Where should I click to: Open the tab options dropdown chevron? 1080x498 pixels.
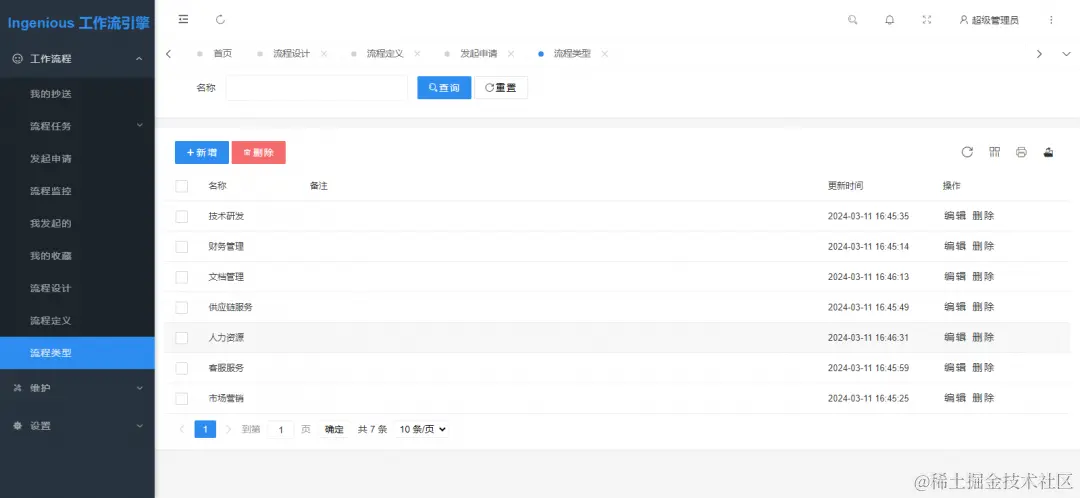tap(1067, 54)
